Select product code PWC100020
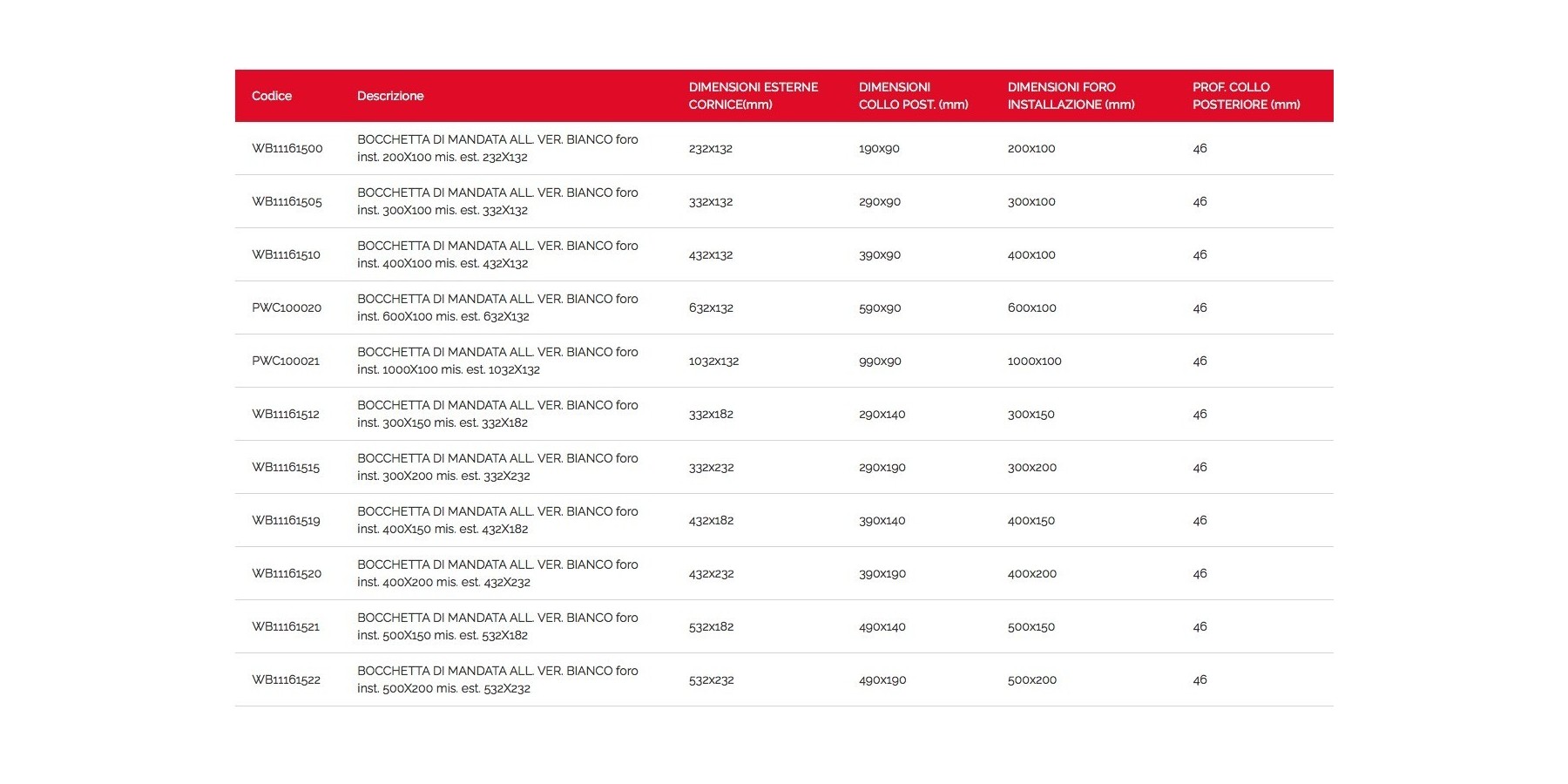The height and width of the screenshot is (784, 1568). [x=287, y=308]
